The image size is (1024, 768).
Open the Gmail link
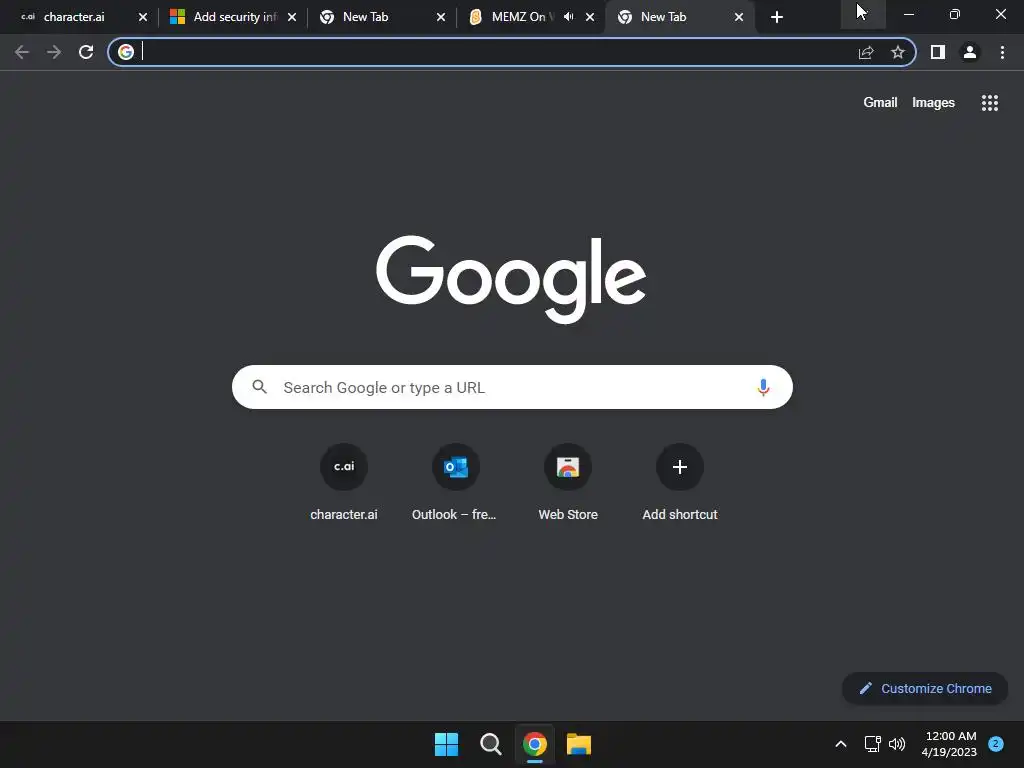point(880,103)
